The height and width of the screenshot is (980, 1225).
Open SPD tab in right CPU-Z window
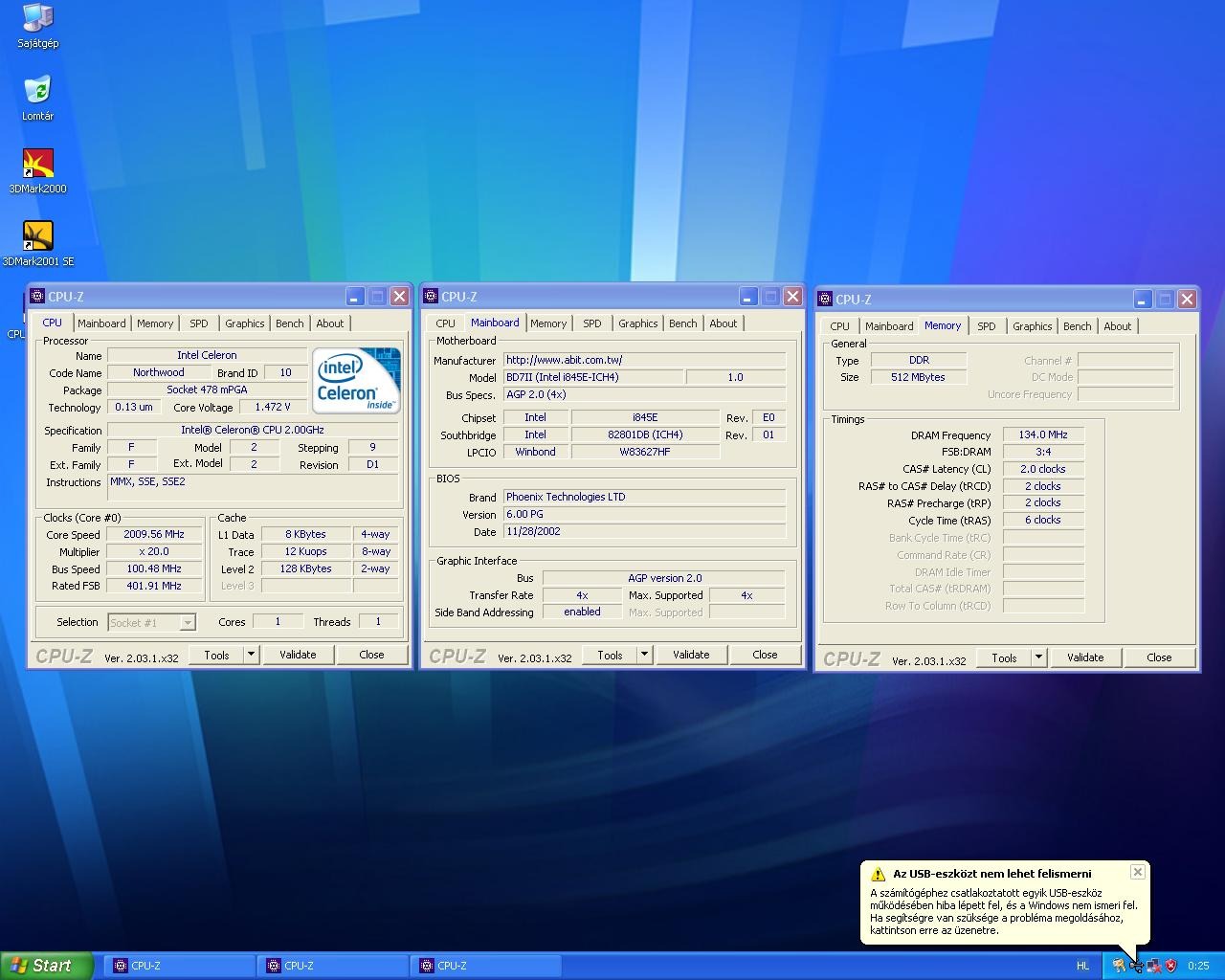[x=987, y=326]
